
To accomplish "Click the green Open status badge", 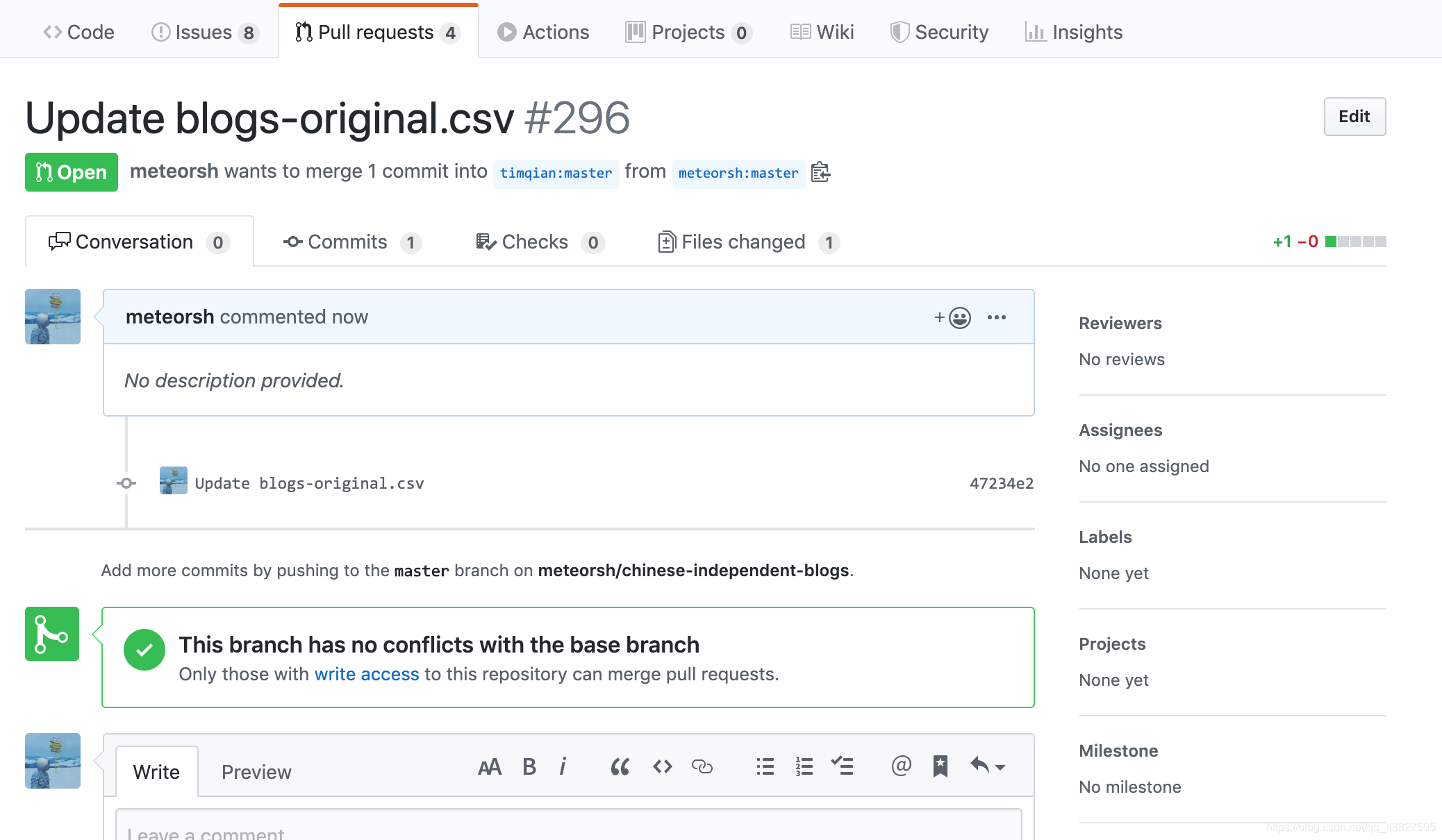I will [x=72, y=172].
